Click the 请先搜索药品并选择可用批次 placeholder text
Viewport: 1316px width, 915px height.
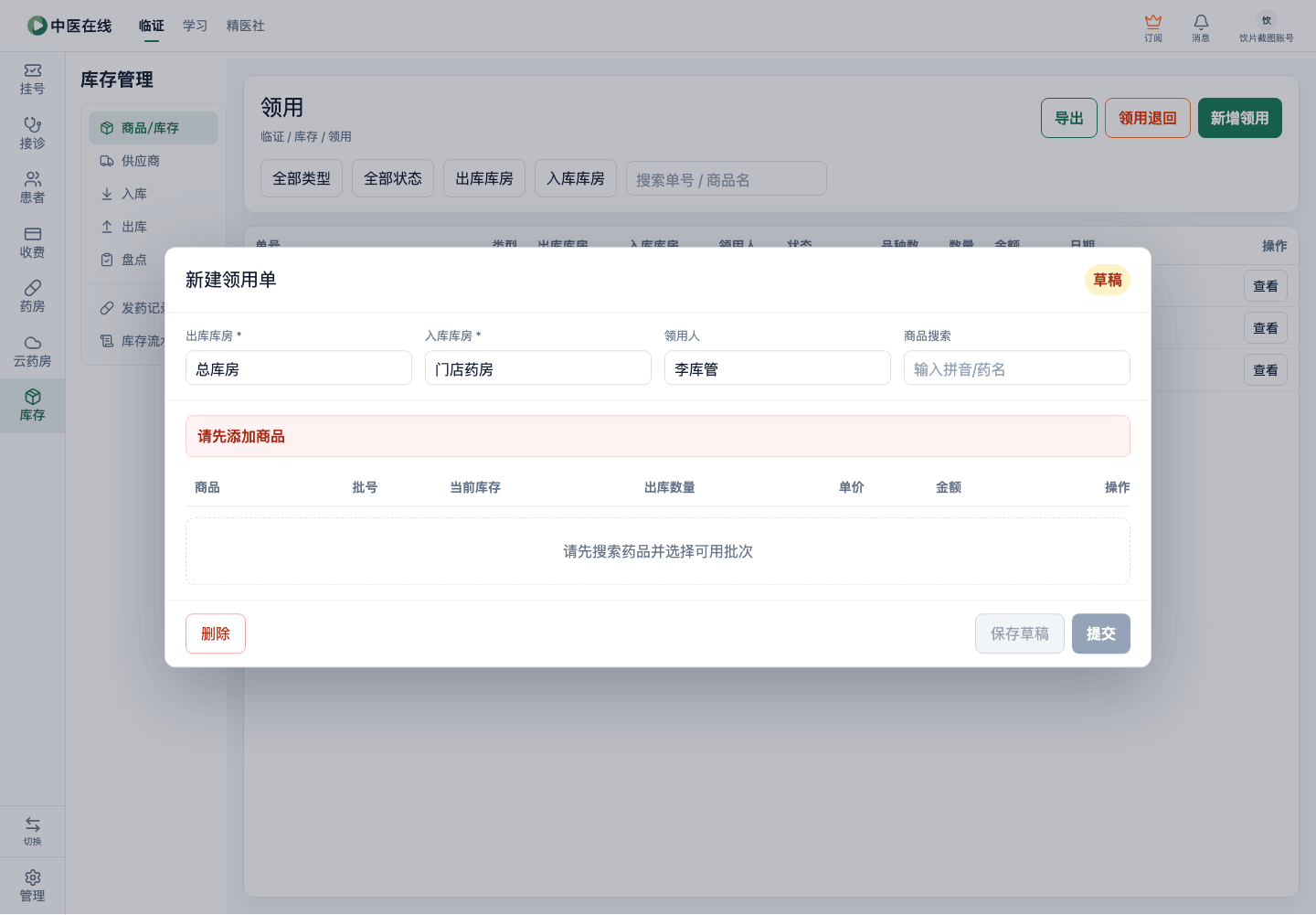tap(658, 551)
